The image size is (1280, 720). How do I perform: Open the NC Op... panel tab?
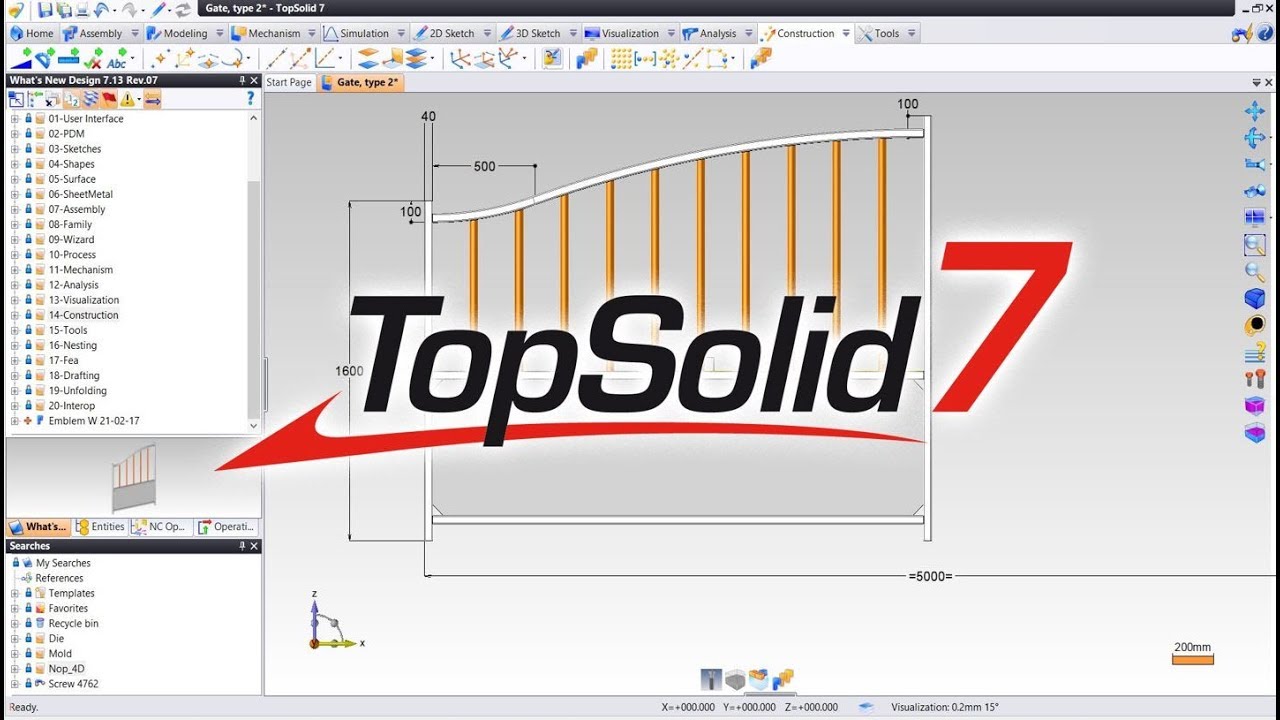pos(160,527)
